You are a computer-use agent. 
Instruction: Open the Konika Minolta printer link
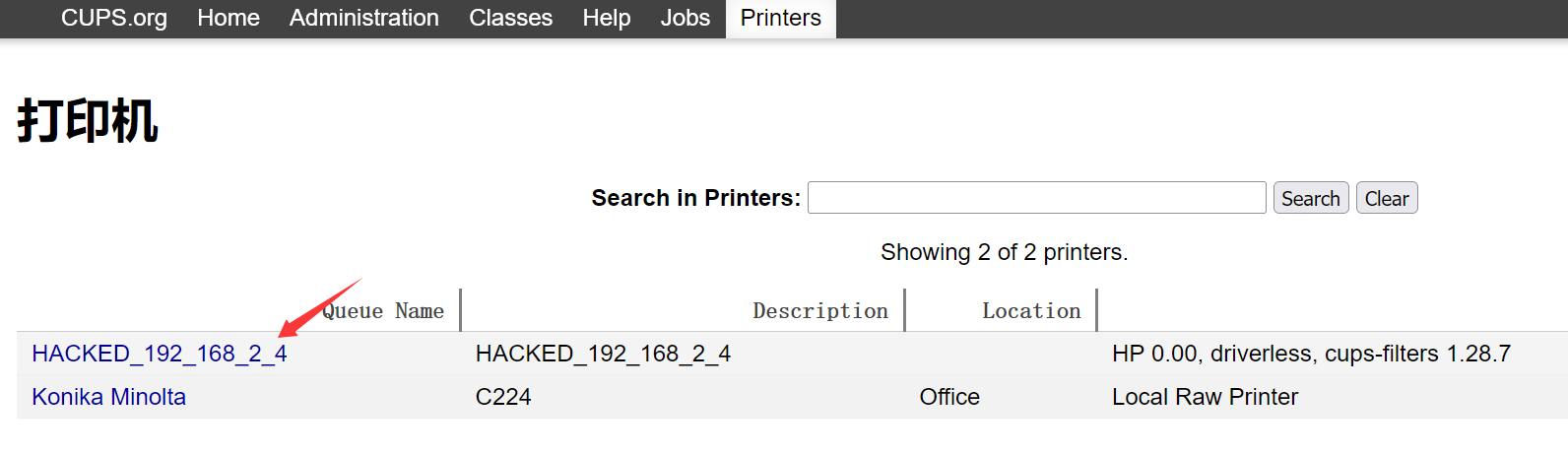(x=109, y=397)
